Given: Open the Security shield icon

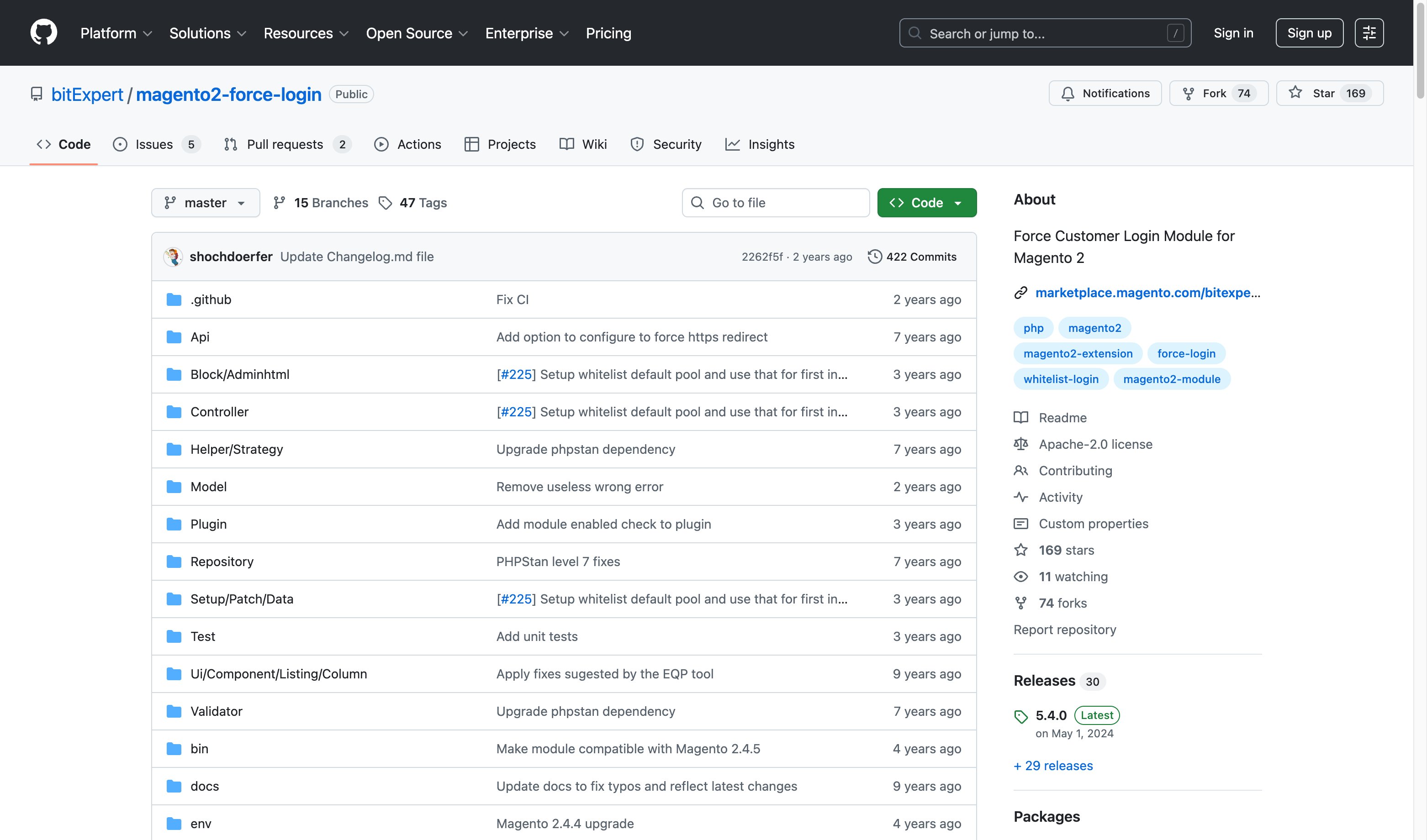Looking at the screenshot, I should (x=638, y=144).
